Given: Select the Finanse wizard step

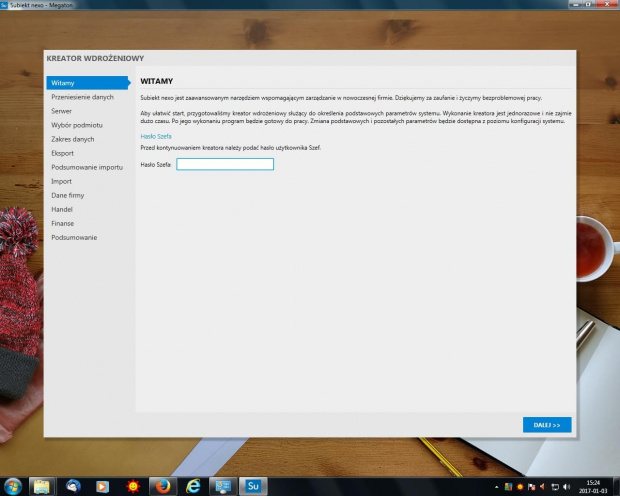Looking at the screenshot, I should pyautogui.click(x=63, y=223).
